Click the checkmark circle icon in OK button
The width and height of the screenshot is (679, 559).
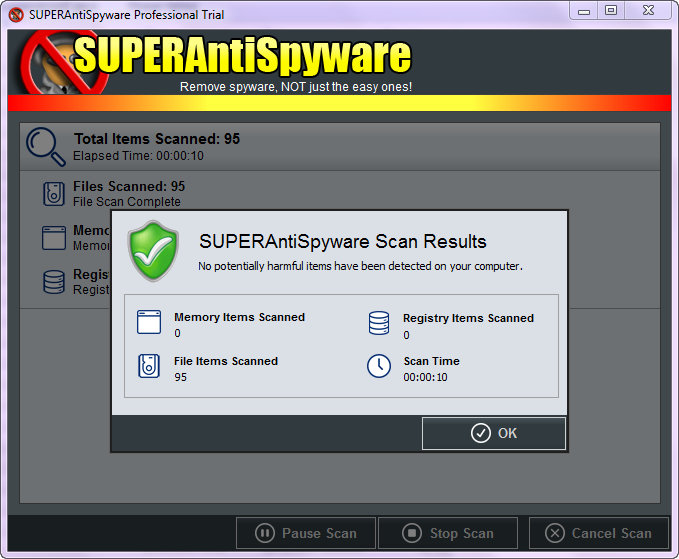[x=481, y=433]
